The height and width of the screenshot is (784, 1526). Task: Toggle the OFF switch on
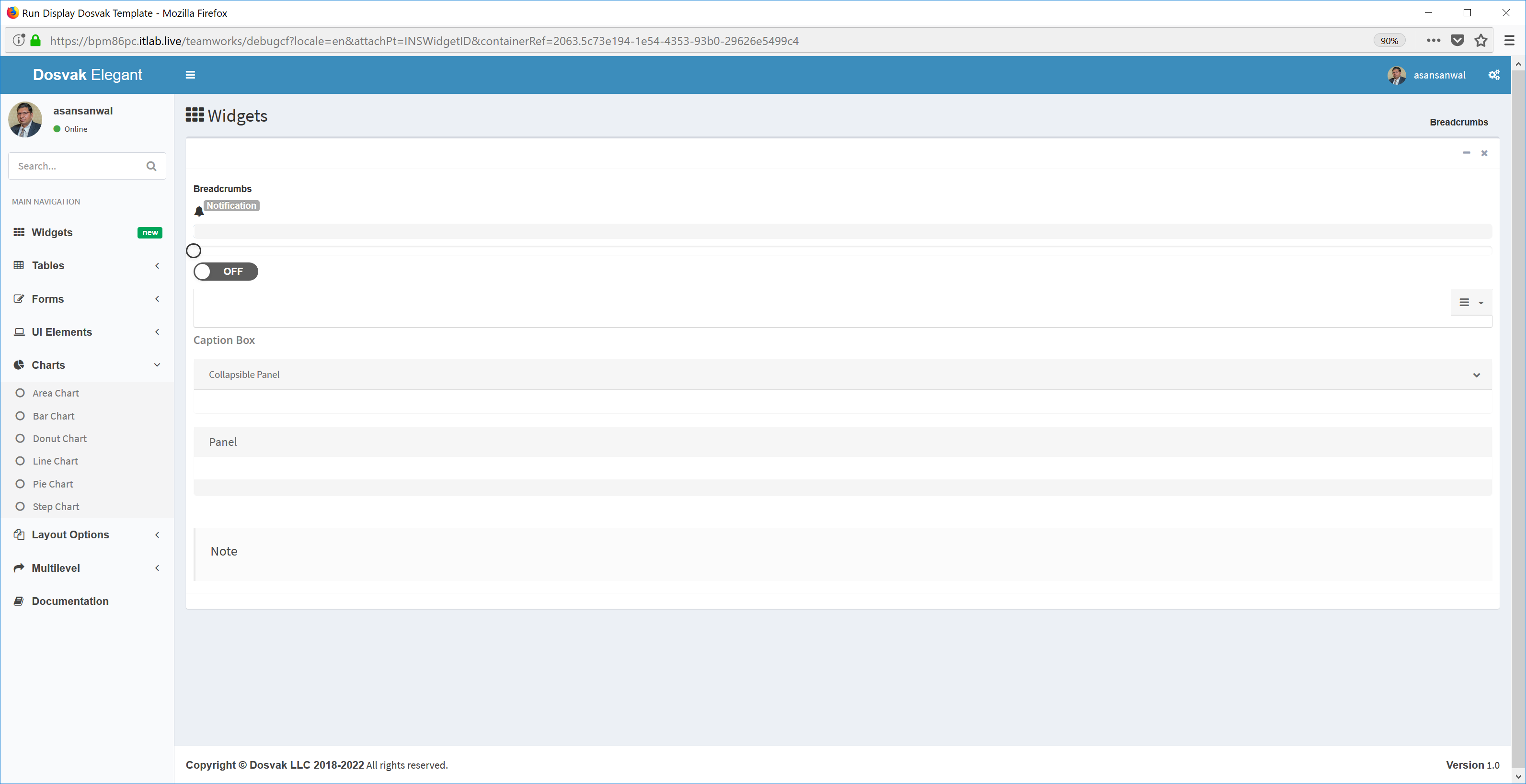click(x=226, y=271)
